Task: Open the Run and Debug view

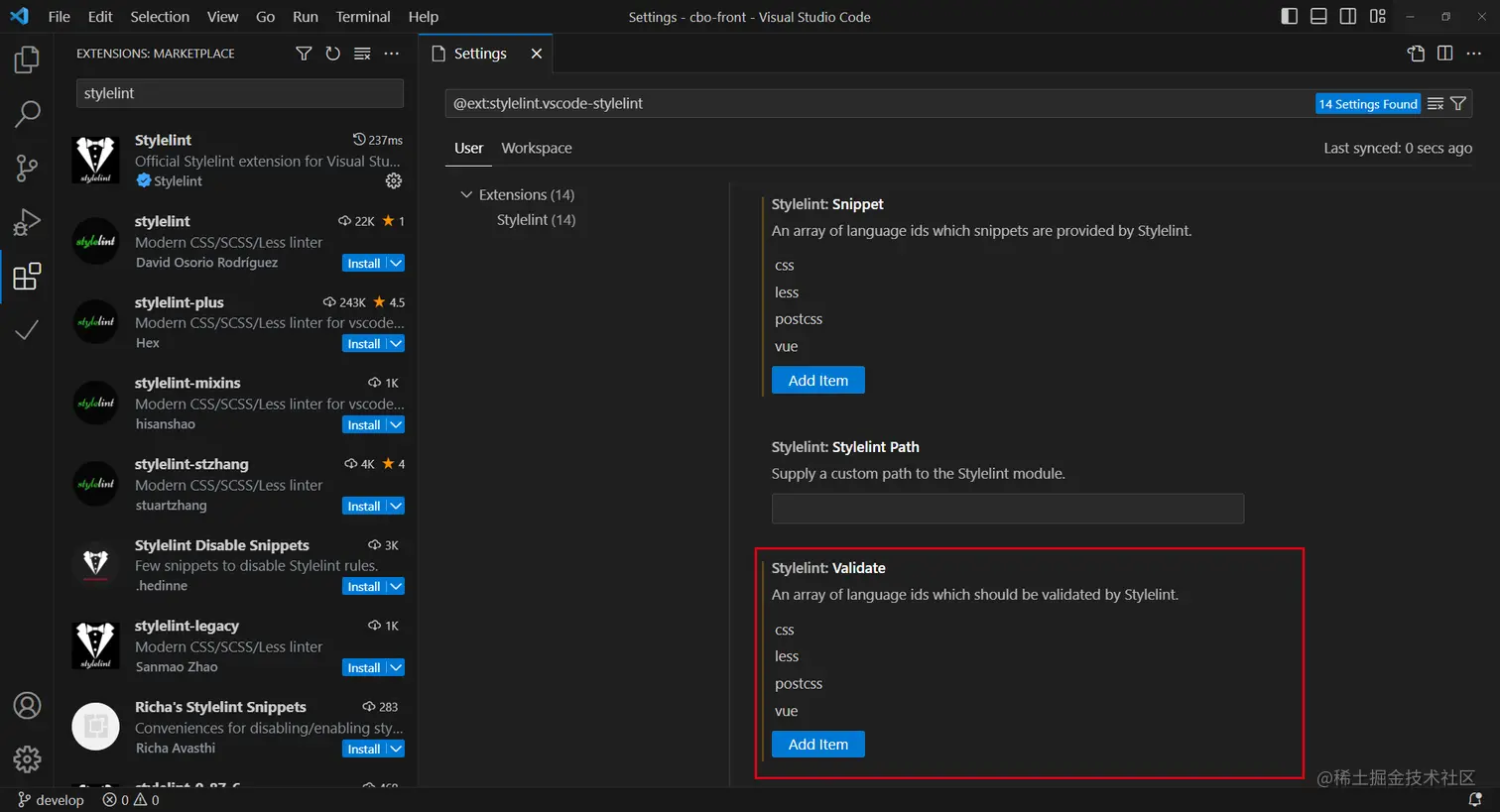Action: [27, 222]
